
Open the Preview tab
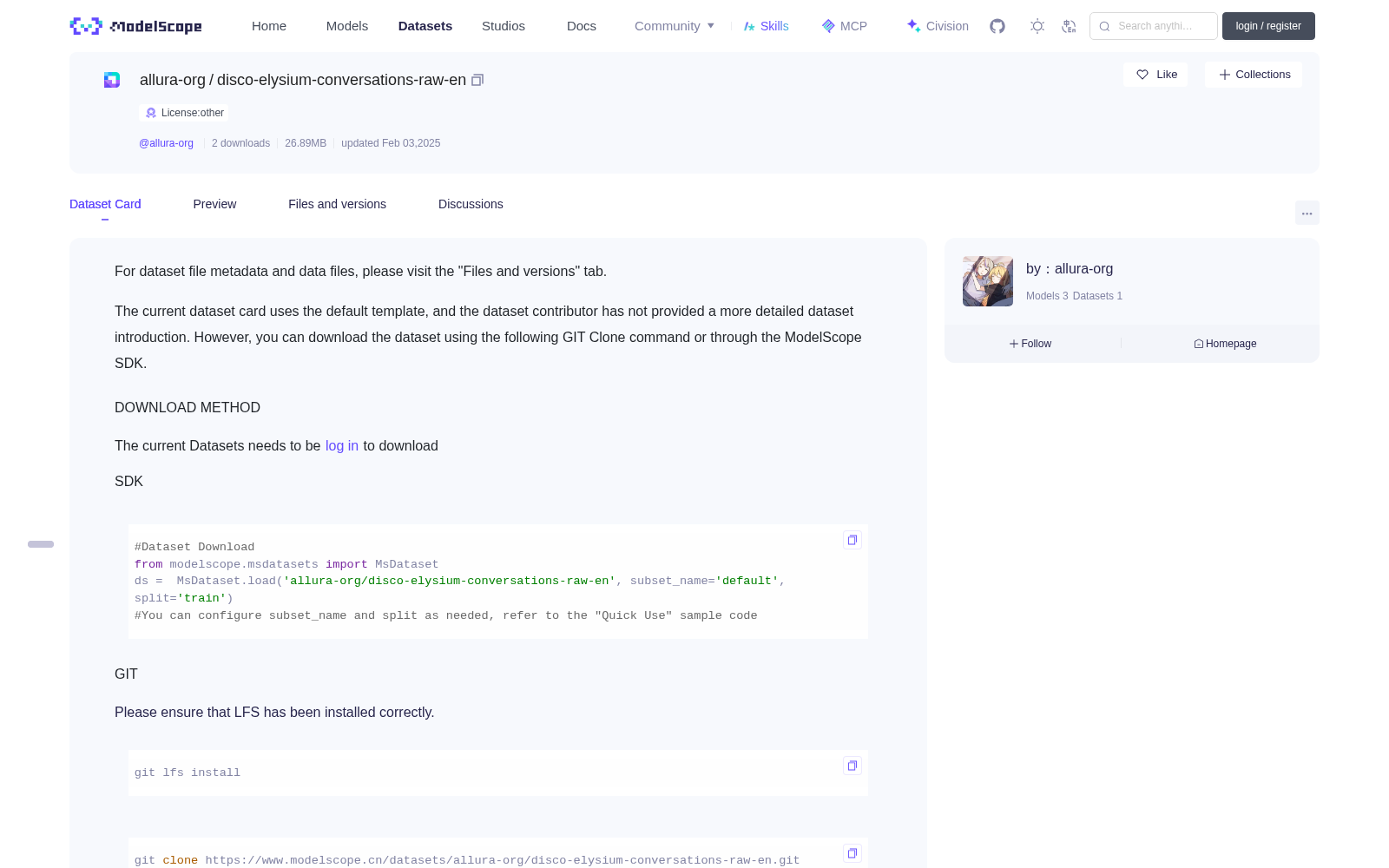[214, 204]
